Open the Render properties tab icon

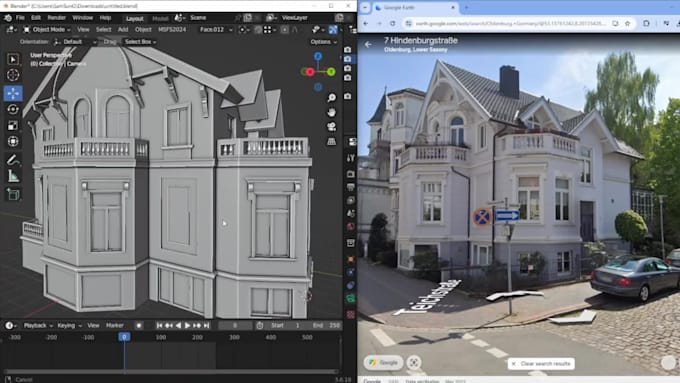(350, 174)
